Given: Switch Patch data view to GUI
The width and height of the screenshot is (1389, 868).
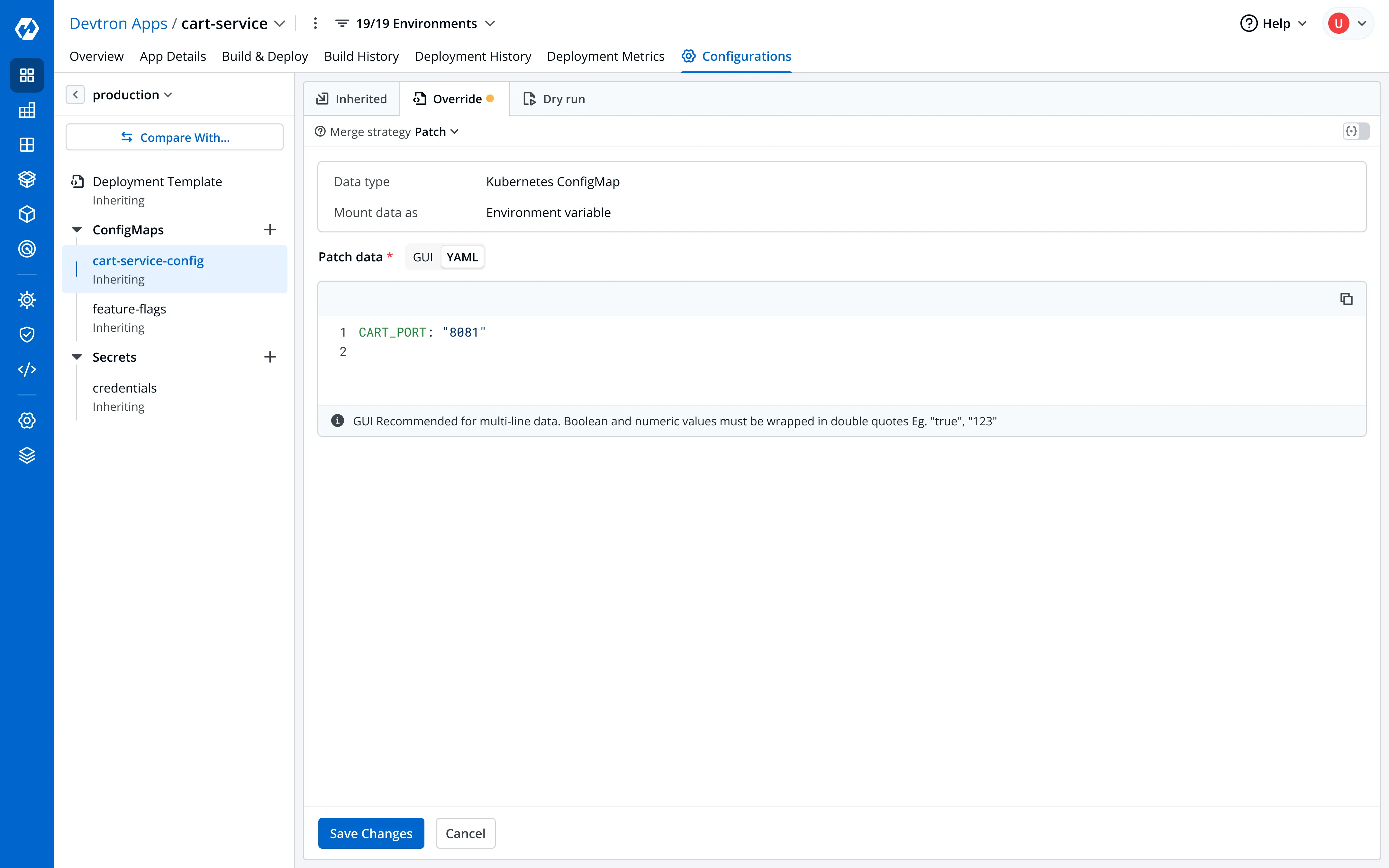Looking at the screenshot, I should [x=423, y=257].
